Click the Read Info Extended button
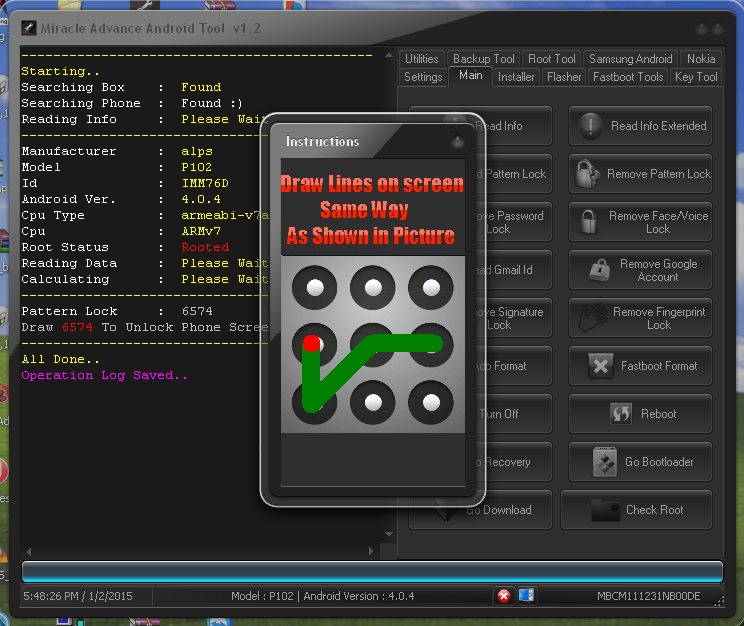Image resolution: width=744 pixels, height=626 pixels. click(x=640, y=126)
